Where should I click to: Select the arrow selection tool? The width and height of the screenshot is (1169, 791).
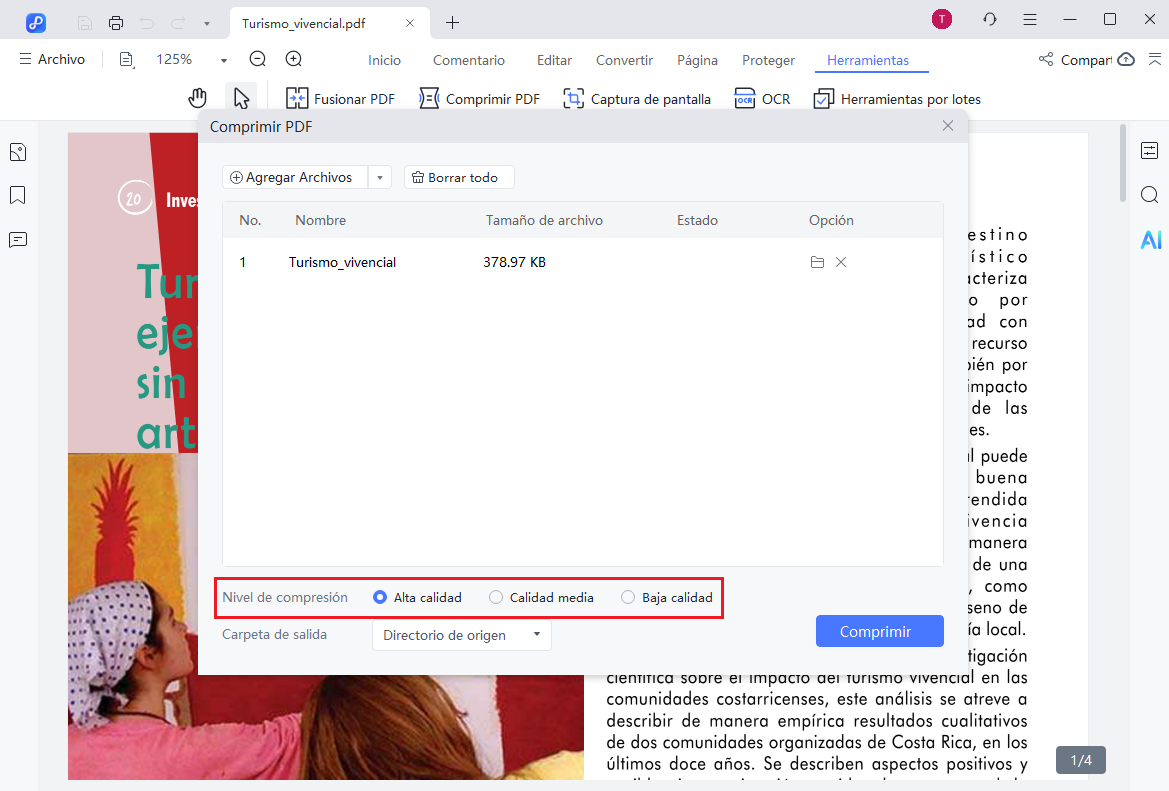pos(241,98)
